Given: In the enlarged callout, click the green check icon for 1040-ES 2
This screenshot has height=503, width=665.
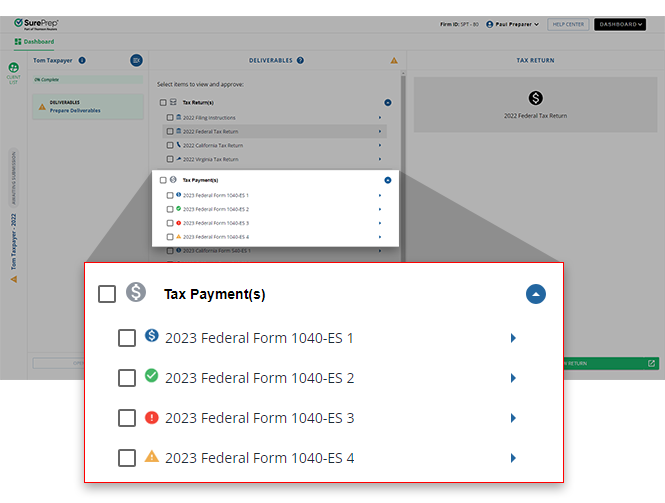Looking at the screenshot, I should [151, 375].
